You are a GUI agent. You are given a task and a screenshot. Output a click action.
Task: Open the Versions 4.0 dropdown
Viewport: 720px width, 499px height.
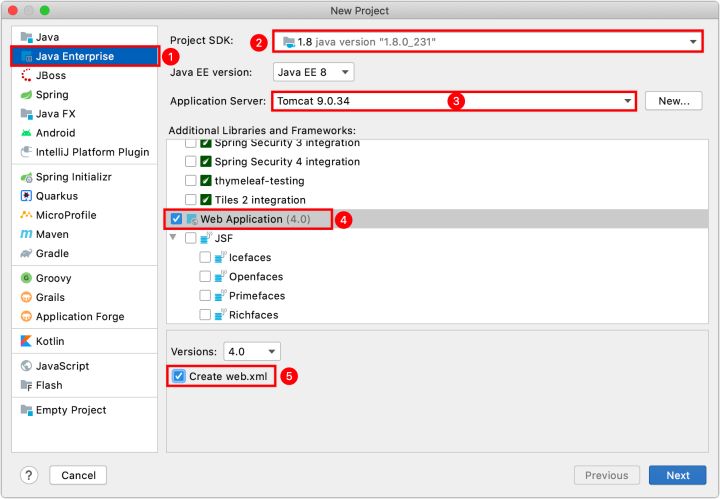coord(252,352)
